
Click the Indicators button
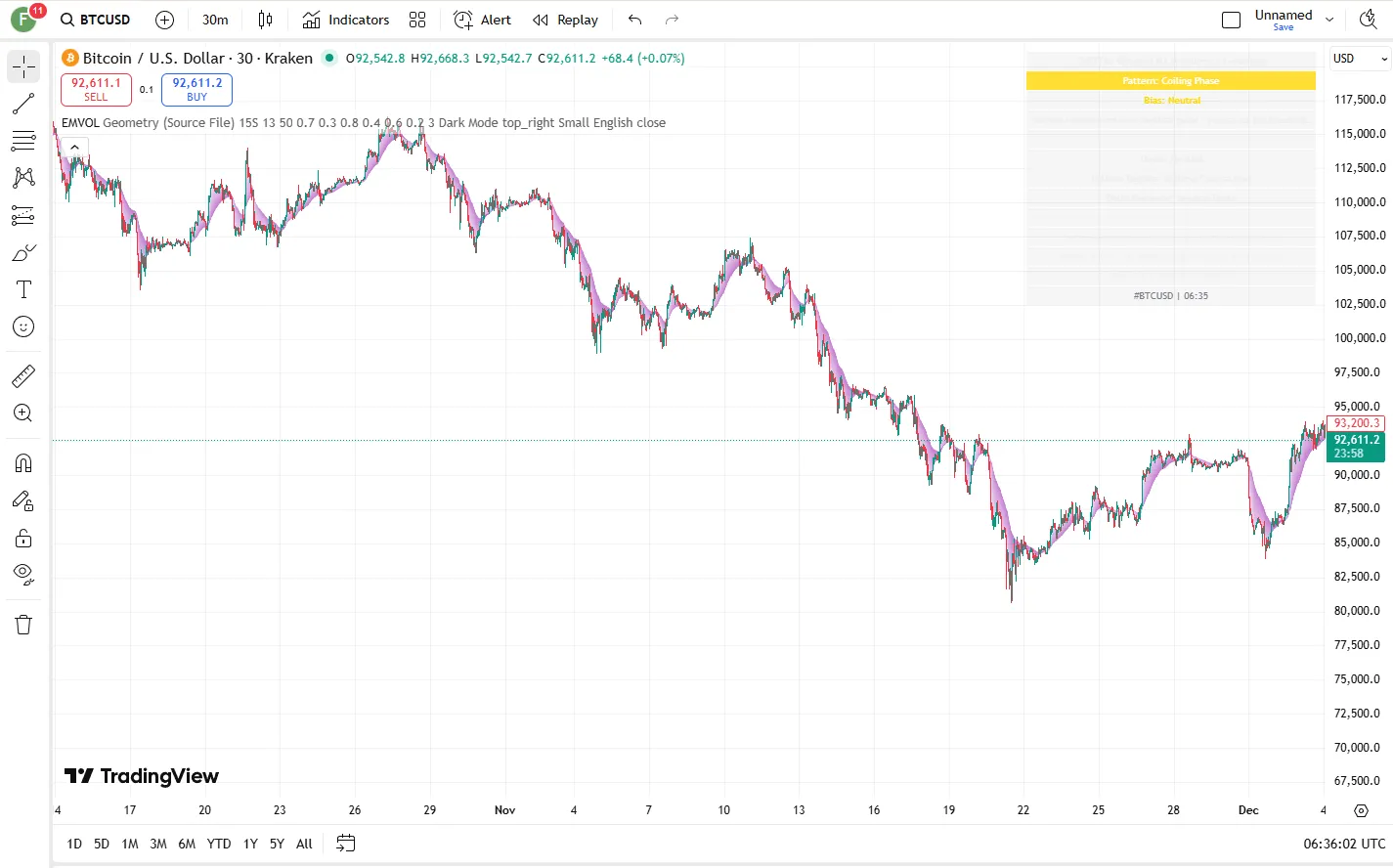(346, 20)
